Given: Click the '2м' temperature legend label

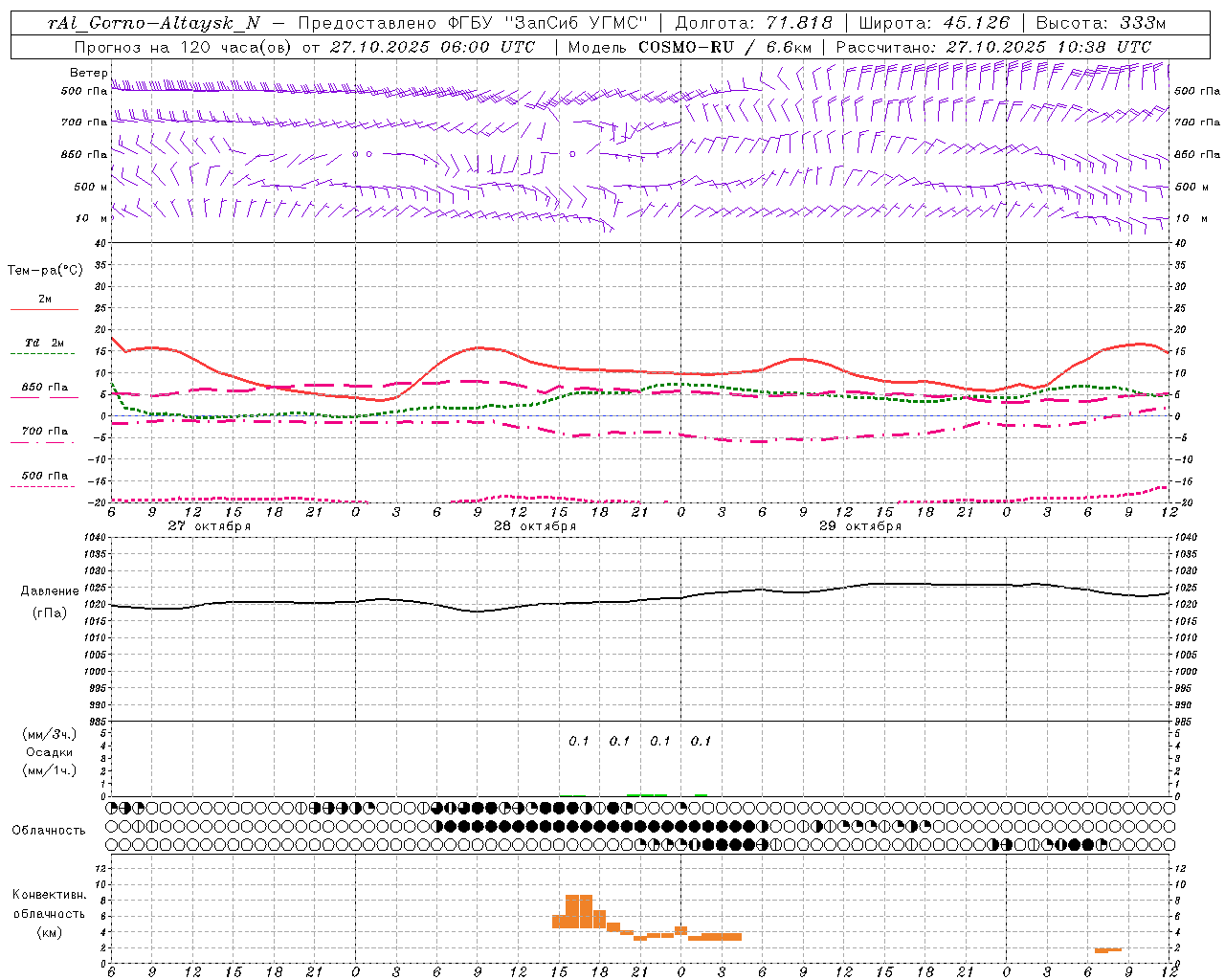Looking at the screenshot, I should (45, 299).
